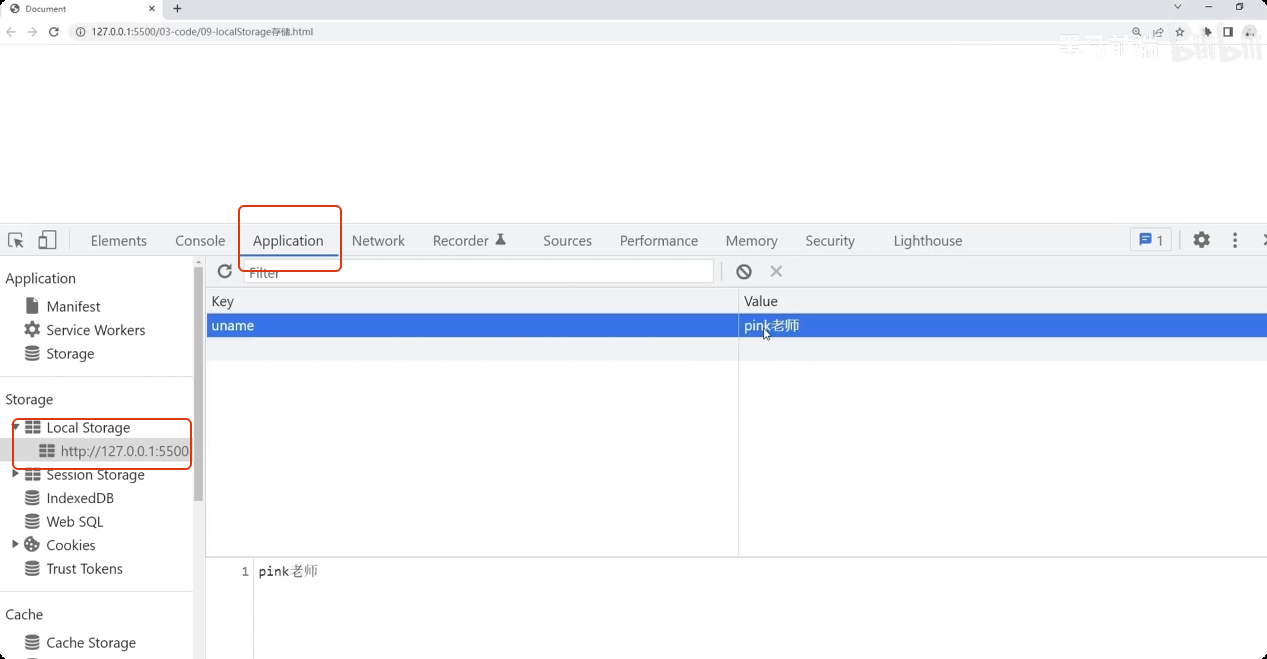
Task: Click the browser back arrow
Action: pyautogui.click(x=11, y=32)
